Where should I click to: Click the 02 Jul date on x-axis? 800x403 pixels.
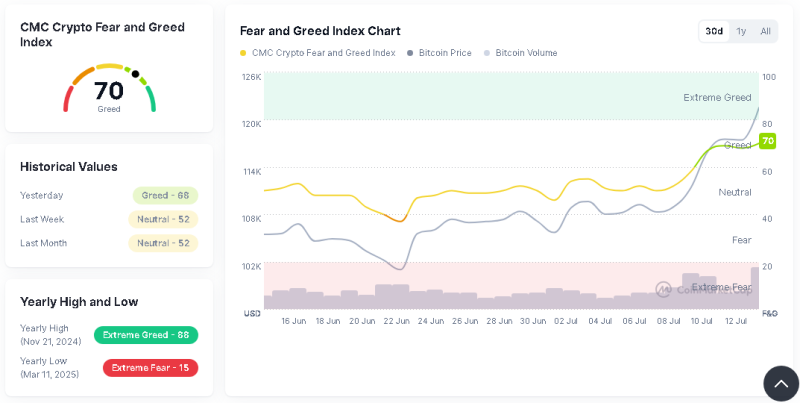[566, 321]
